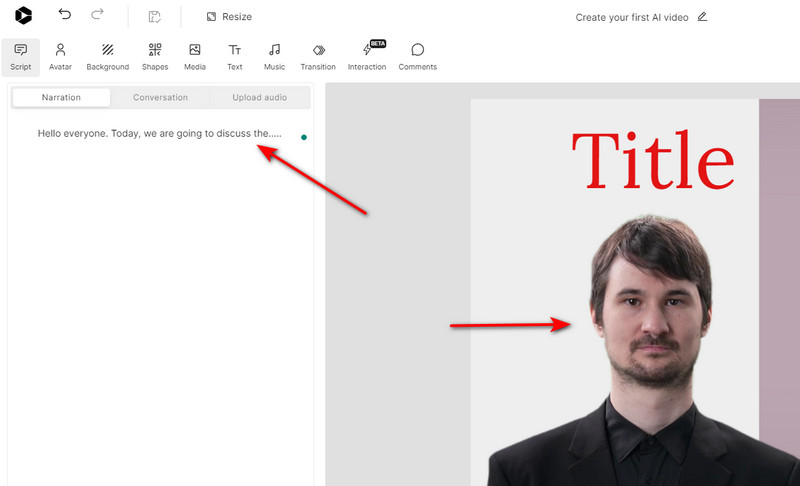
Task: Select the red Title text on canvas
Action: pyautogui.click(x=652, y=160)
